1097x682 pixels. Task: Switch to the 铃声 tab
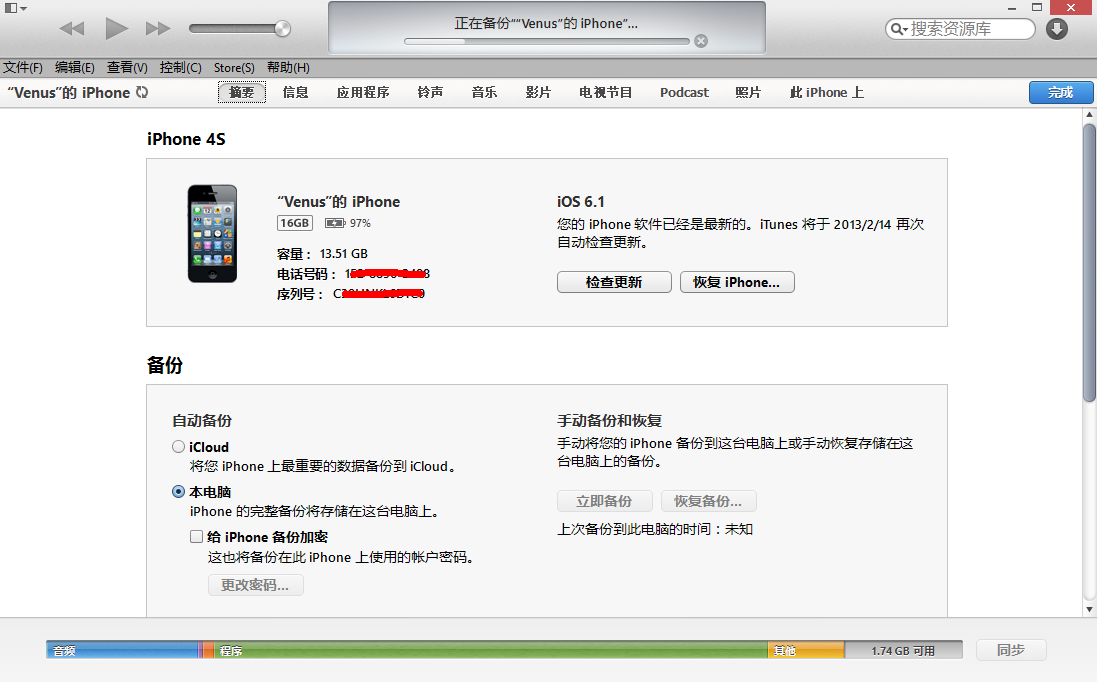[430, 92]
